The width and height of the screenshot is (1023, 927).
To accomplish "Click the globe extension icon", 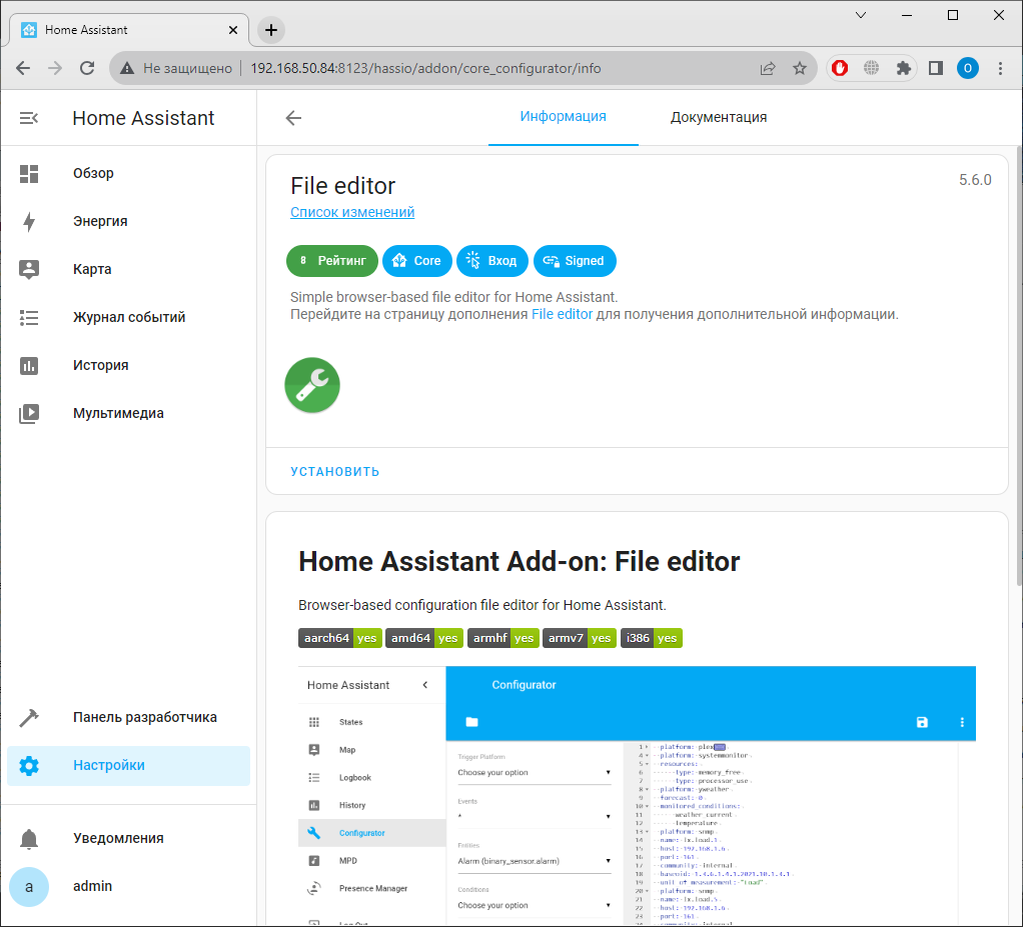I will click(871, 68).
